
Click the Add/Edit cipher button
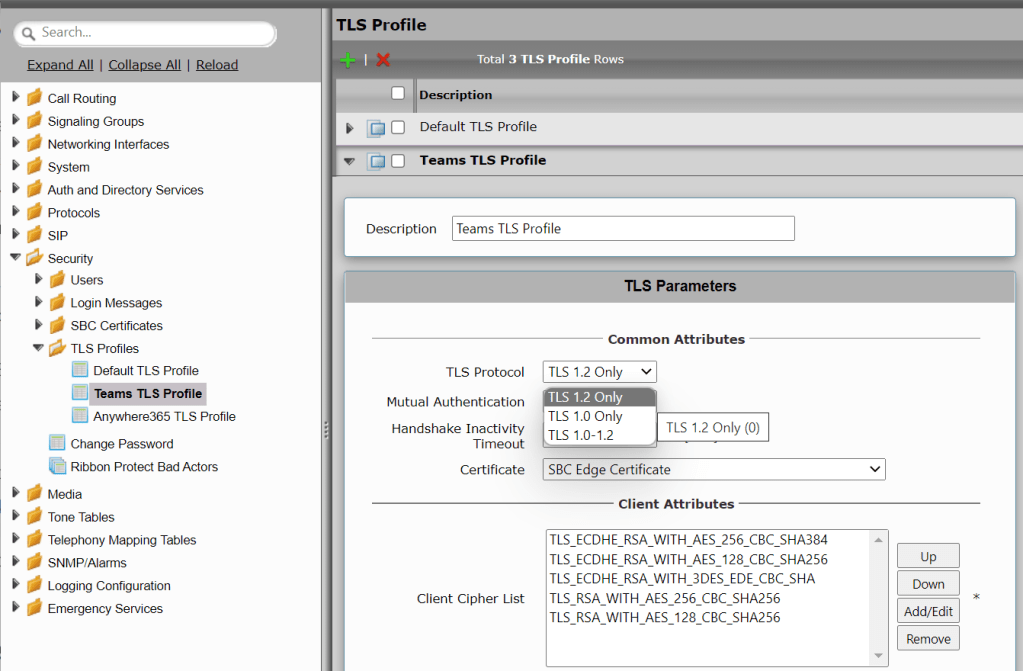pos(928,611)
